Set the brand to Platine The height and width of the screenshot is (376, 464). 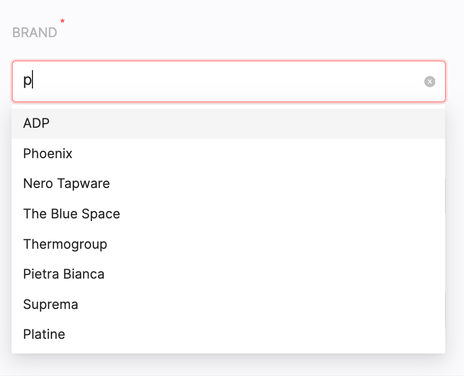click(x=228, y=334)
